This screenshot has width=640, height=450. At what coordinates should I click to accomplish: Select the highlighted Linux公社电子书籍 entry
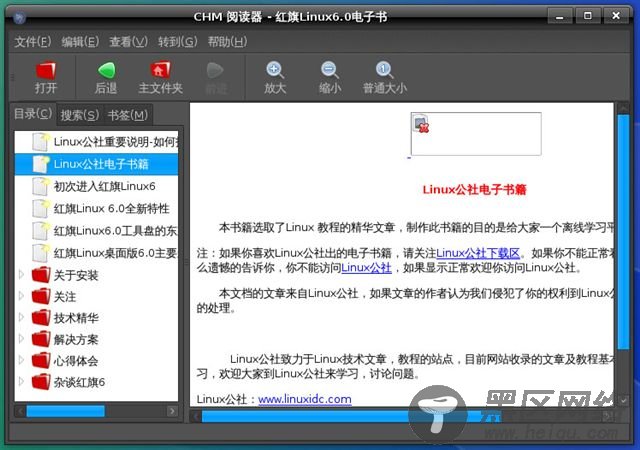coord(96,164)
